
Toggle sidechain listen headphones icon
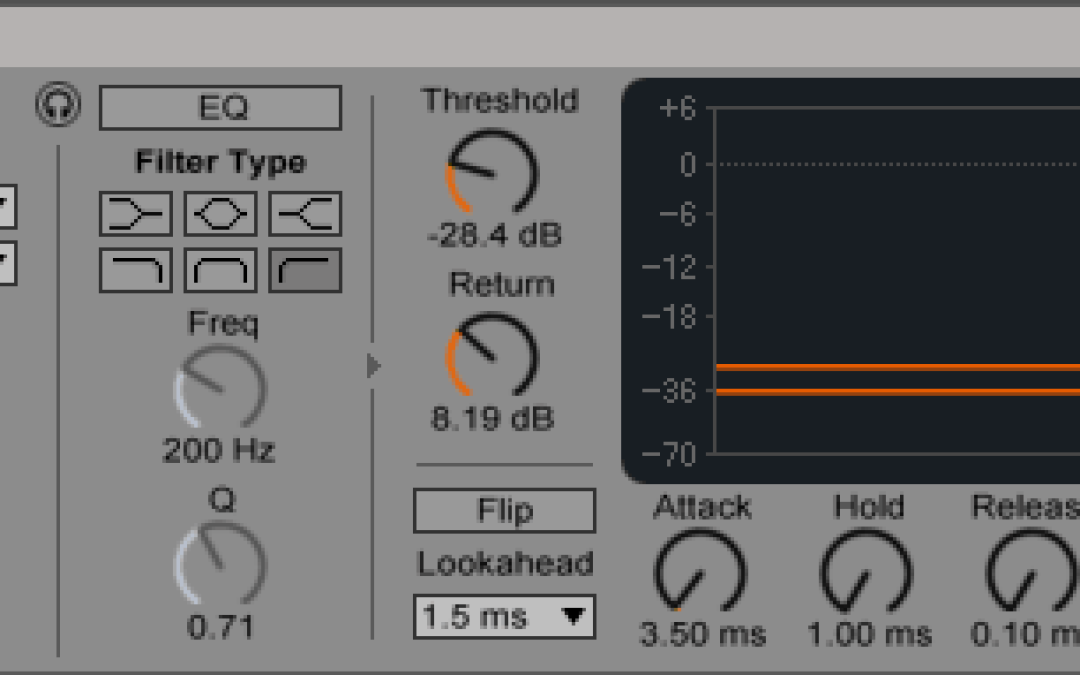(x=58, y=104)
